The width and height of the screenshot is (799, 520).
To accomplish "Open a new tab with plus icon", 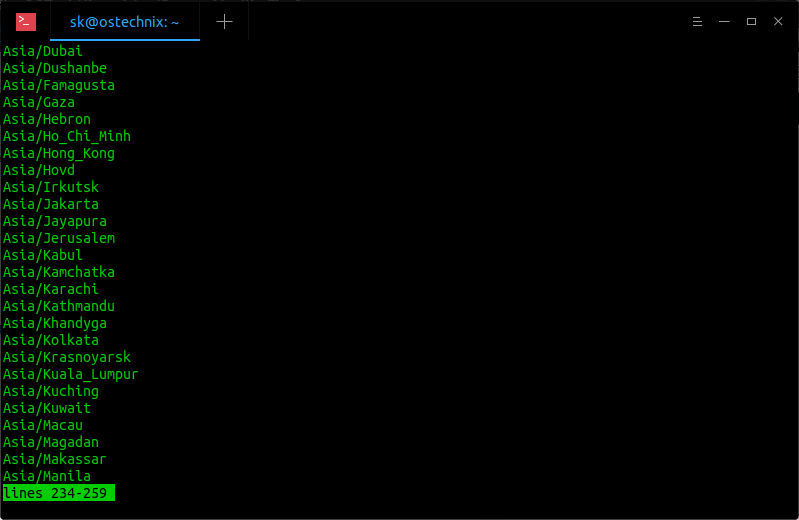I will (224, 21).
